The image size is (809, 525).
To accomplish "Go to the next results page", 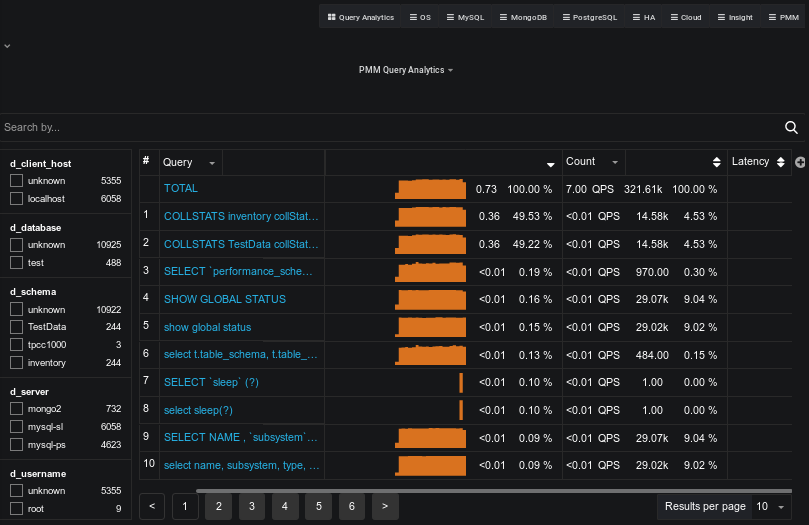I will pyautogui.click(x=385, y=507).
